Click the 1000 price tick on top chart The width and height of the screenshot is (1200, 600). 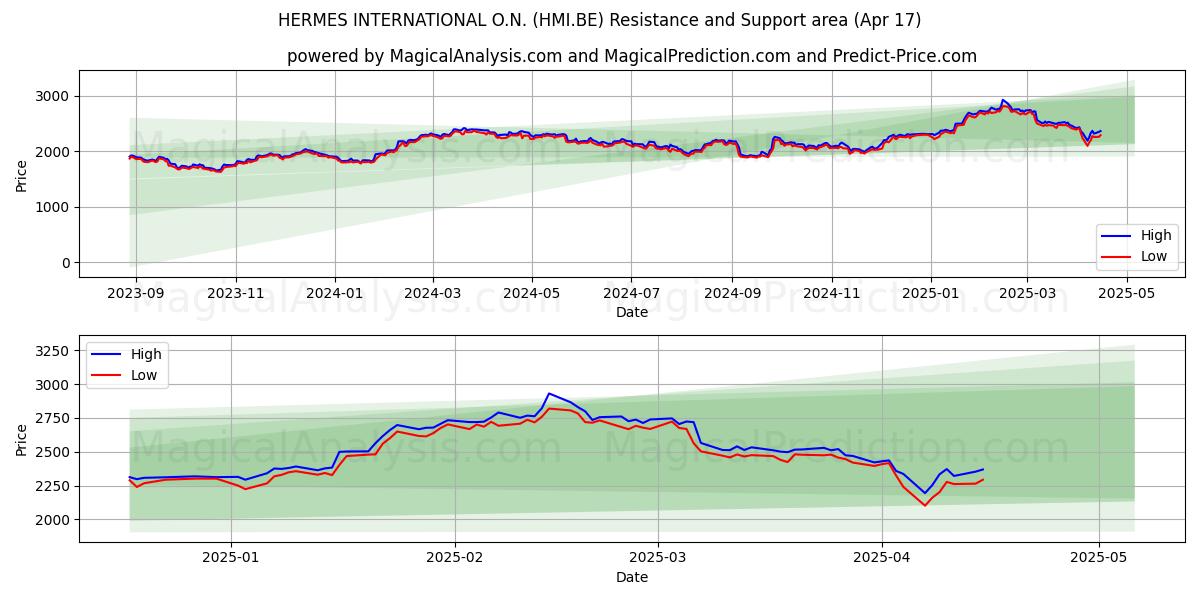(52, 207)
